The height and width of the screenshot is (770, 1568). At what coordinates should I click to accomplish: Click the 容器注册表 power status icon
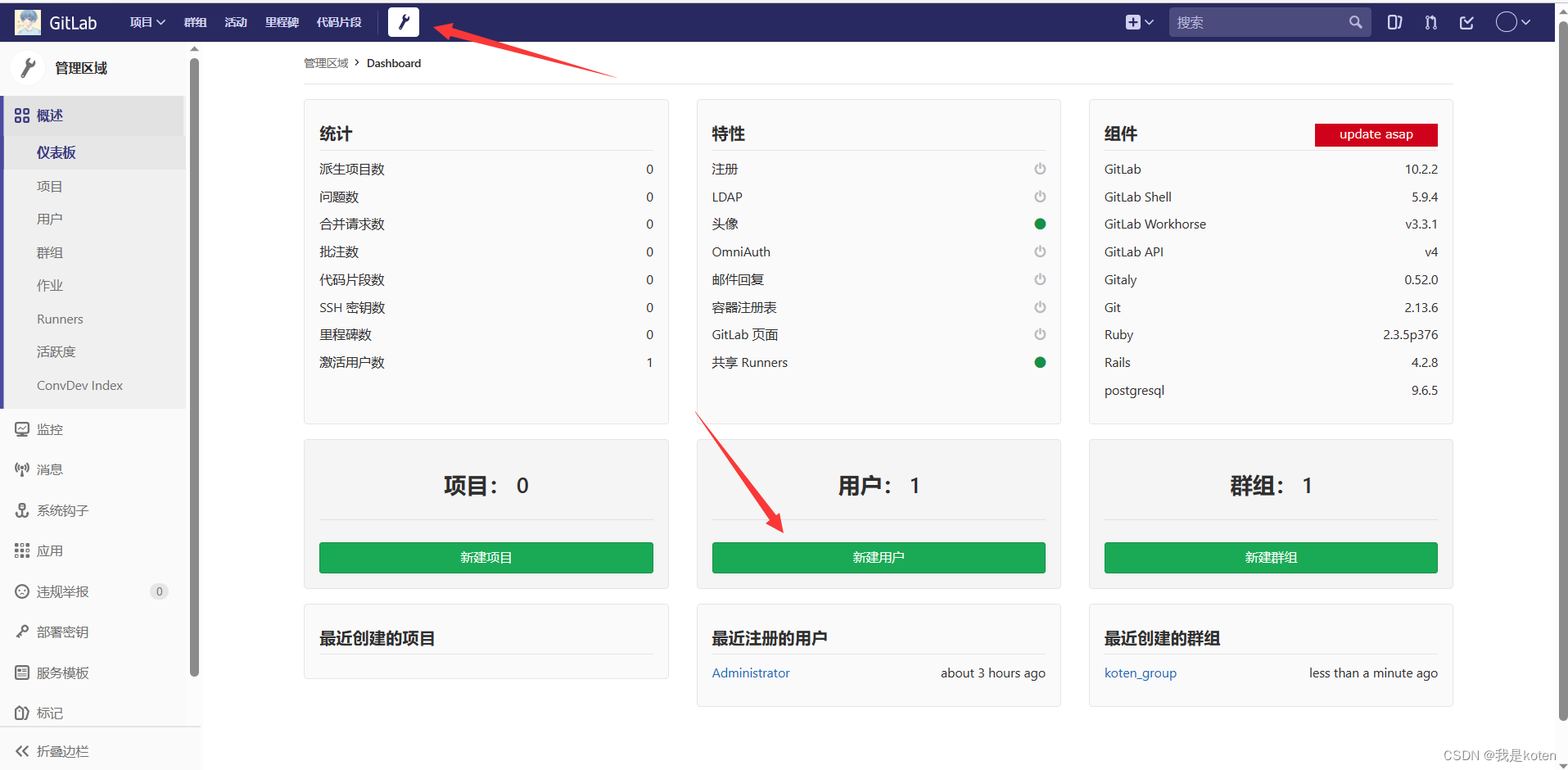pos(1040,307)
